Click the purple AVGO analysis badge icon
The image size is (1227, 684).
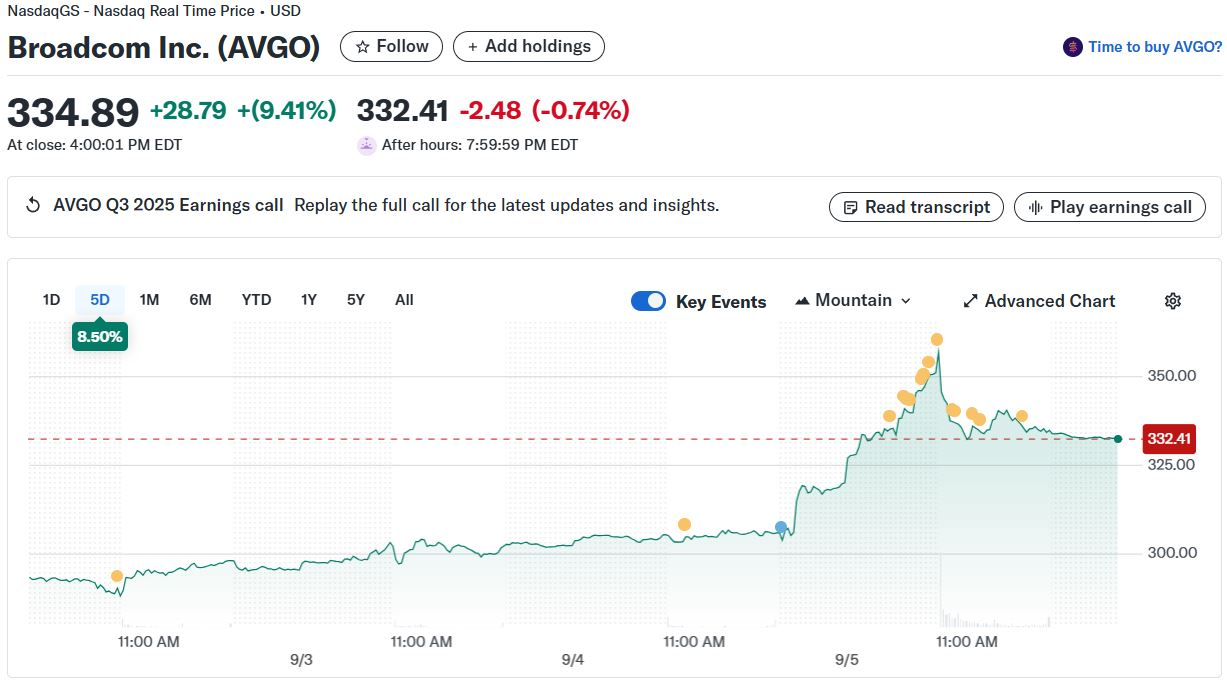[1073, 47]
